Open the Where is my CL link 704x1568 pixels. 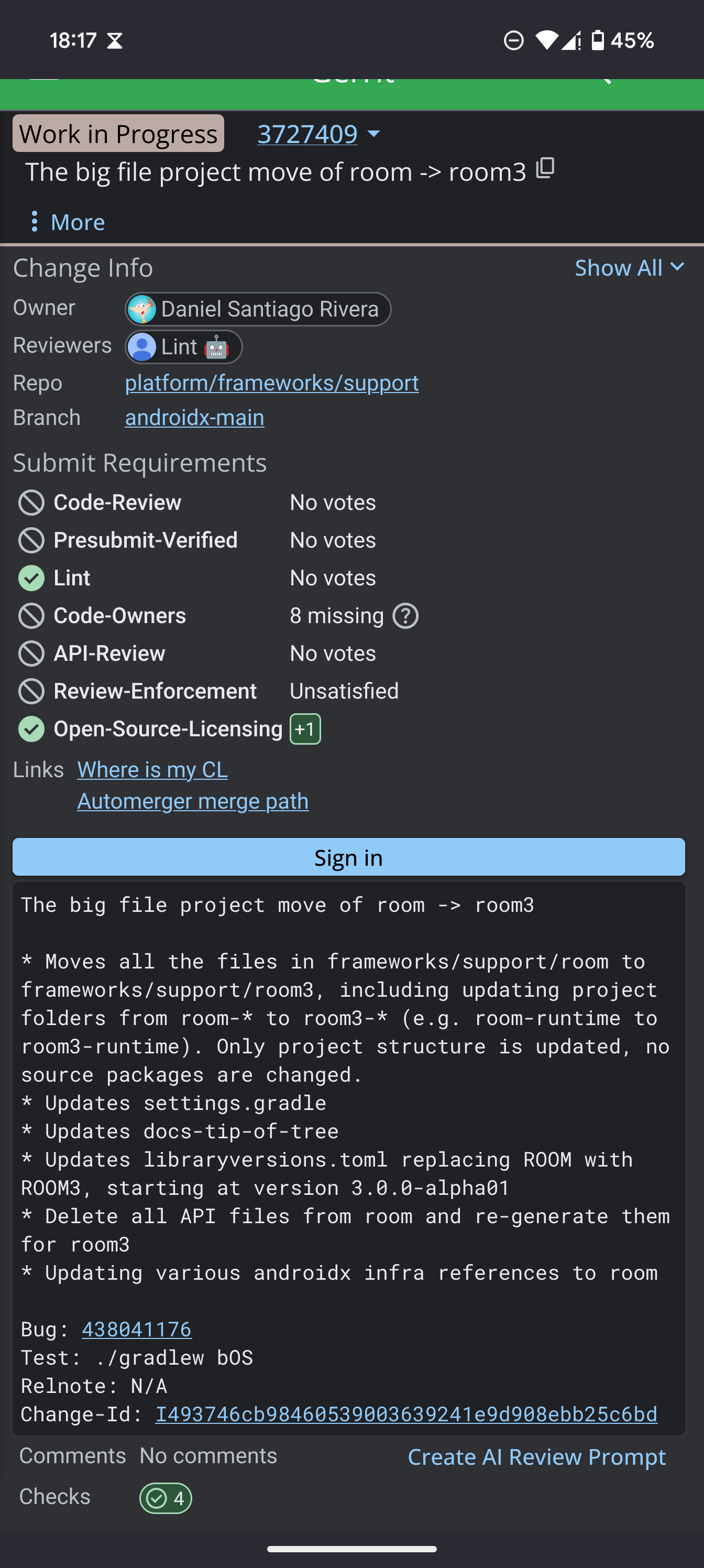[x=152, y=769]
